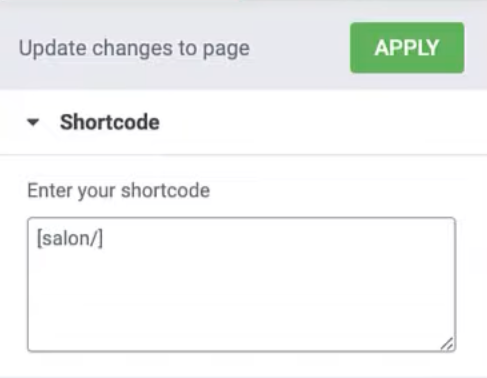Click the 'Update changes to page' text
Screen dimensions: 487x378
tap(134, 48)
